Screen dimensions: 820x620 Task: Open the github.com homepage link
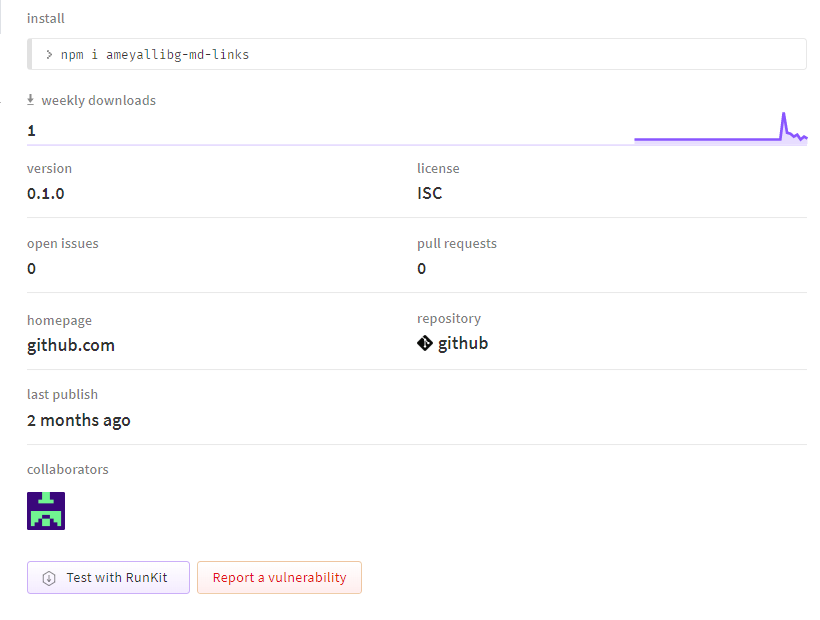71,345
